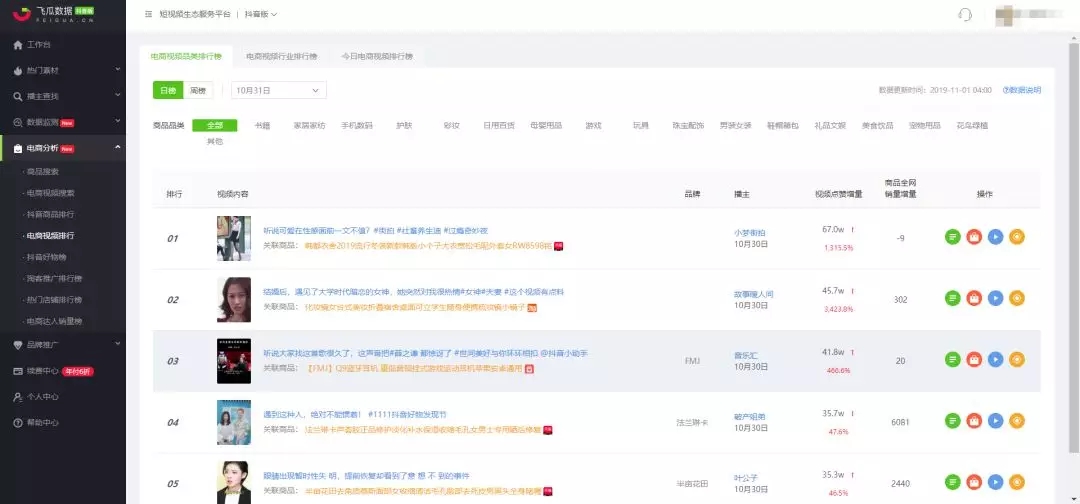Open the 数据说明 link
The width and height of the screenshot is (1080, 504).
(x=1022, y=90)
